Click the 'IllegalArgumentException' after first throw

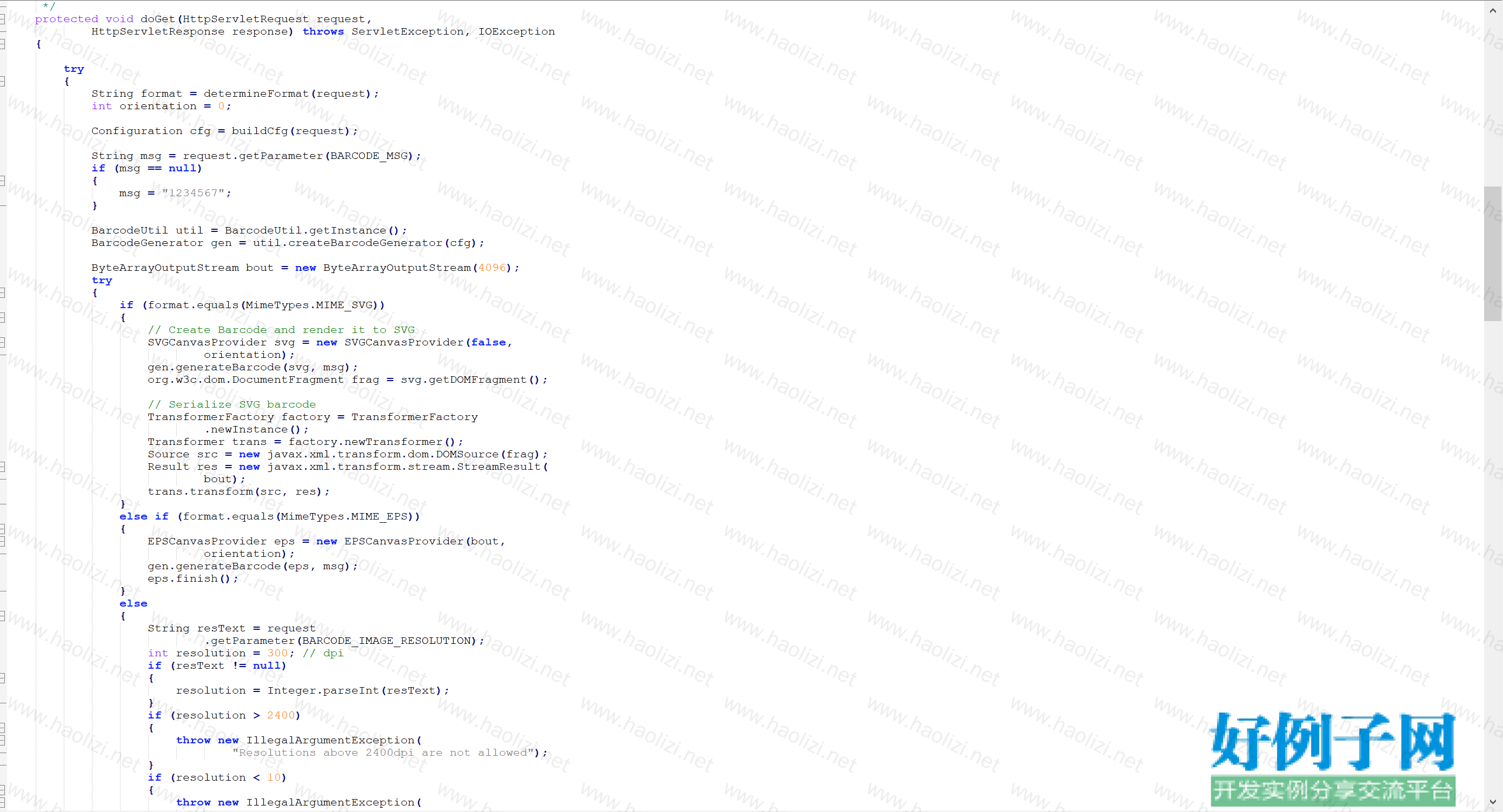pyautogui.click(x=330, y=740)
